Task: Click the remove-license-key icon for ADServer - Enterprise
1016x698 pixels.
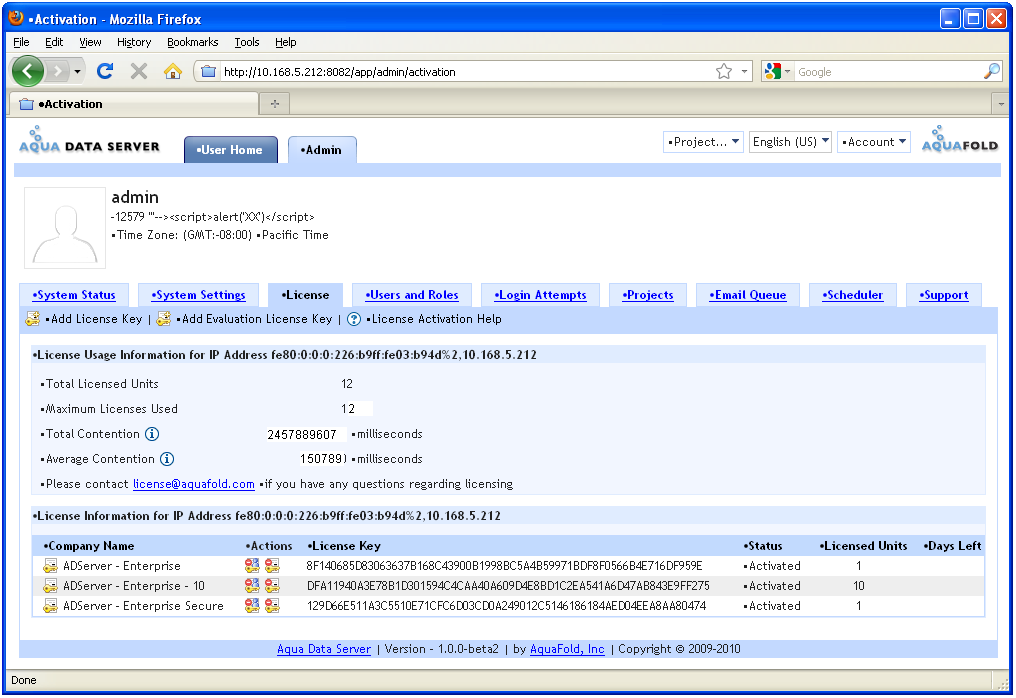Action: pyautogui.click(x=272, y=566)
